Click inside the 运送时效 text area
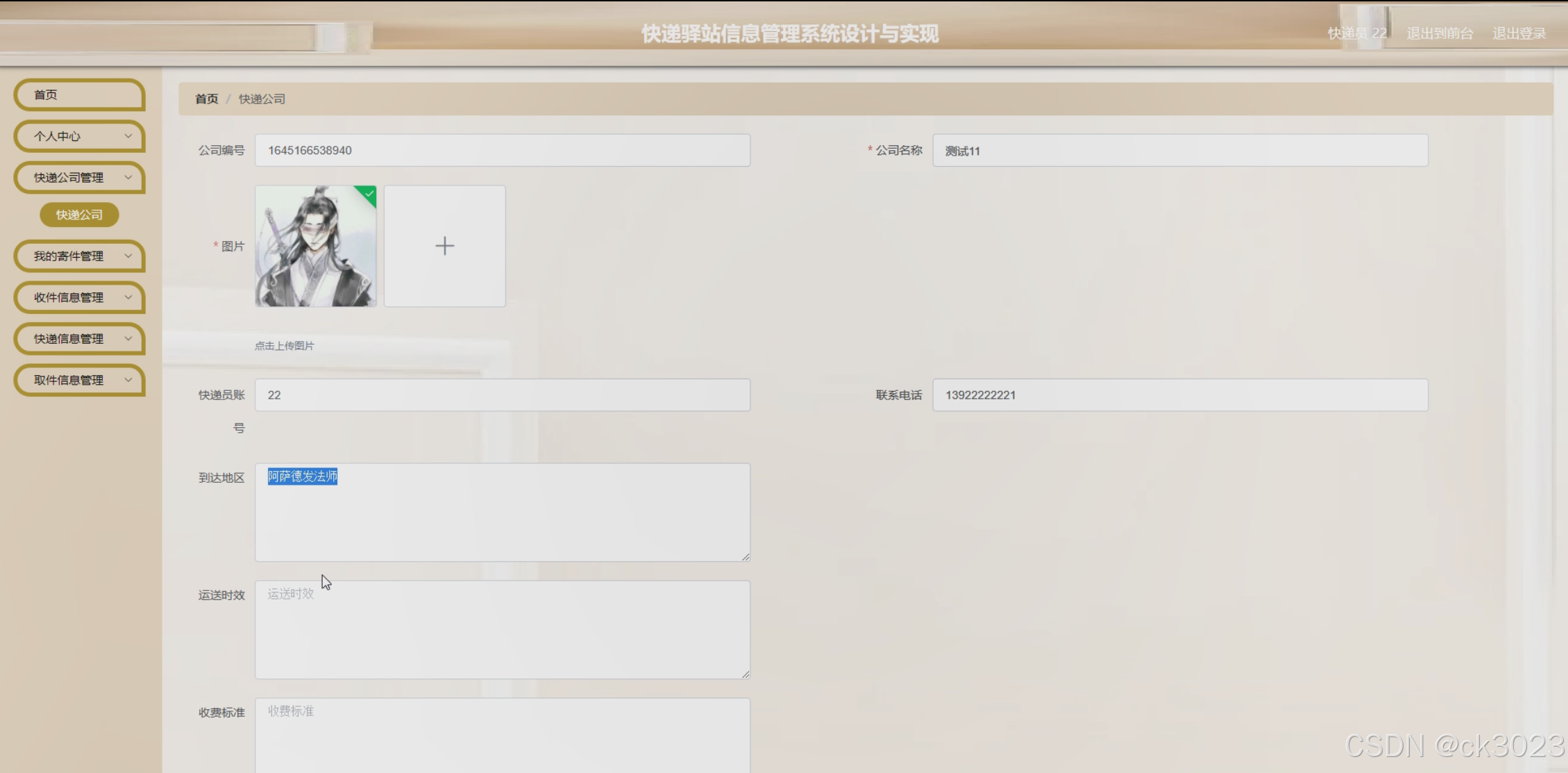Screen dimensions: 1568x773 click(502, 629)
